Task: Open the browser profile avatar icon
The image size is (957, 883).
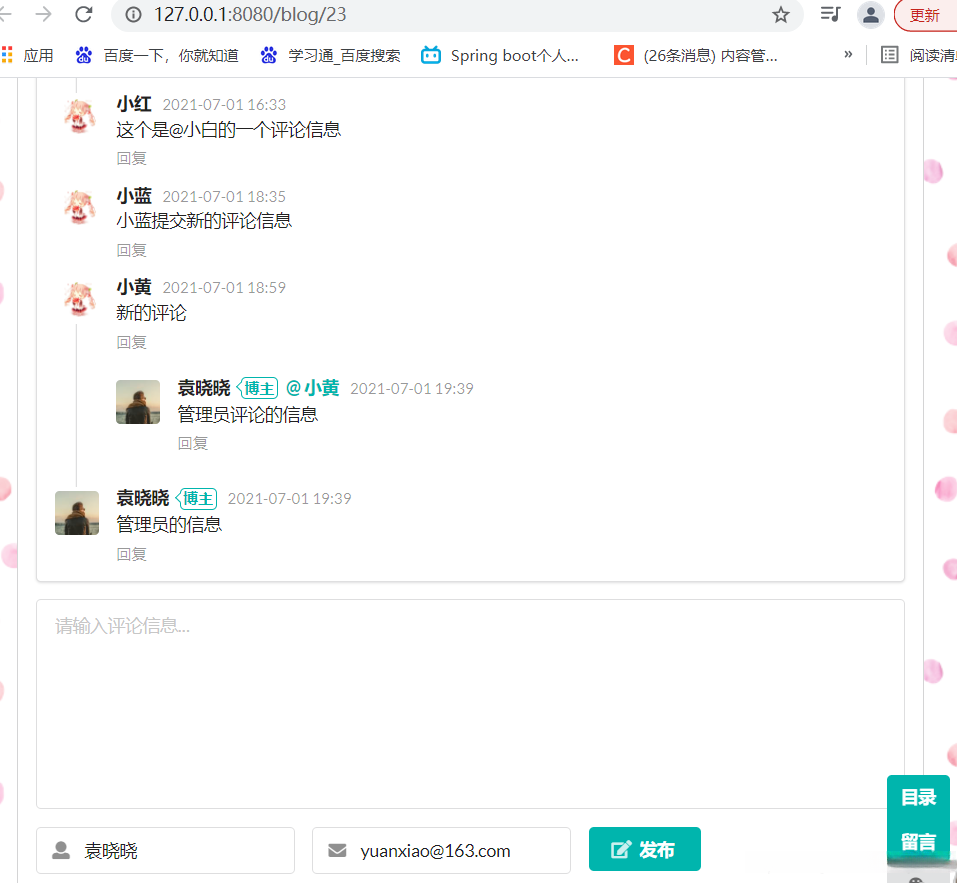Action: pos(869,15)
